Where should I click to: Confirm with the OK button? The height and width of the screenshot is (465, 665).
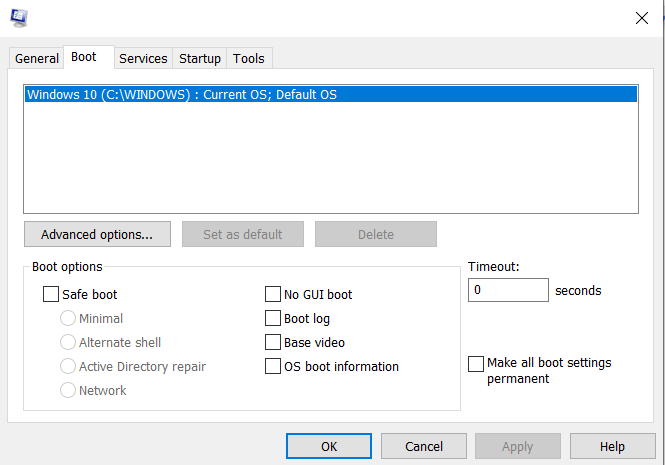click(329, 446)
